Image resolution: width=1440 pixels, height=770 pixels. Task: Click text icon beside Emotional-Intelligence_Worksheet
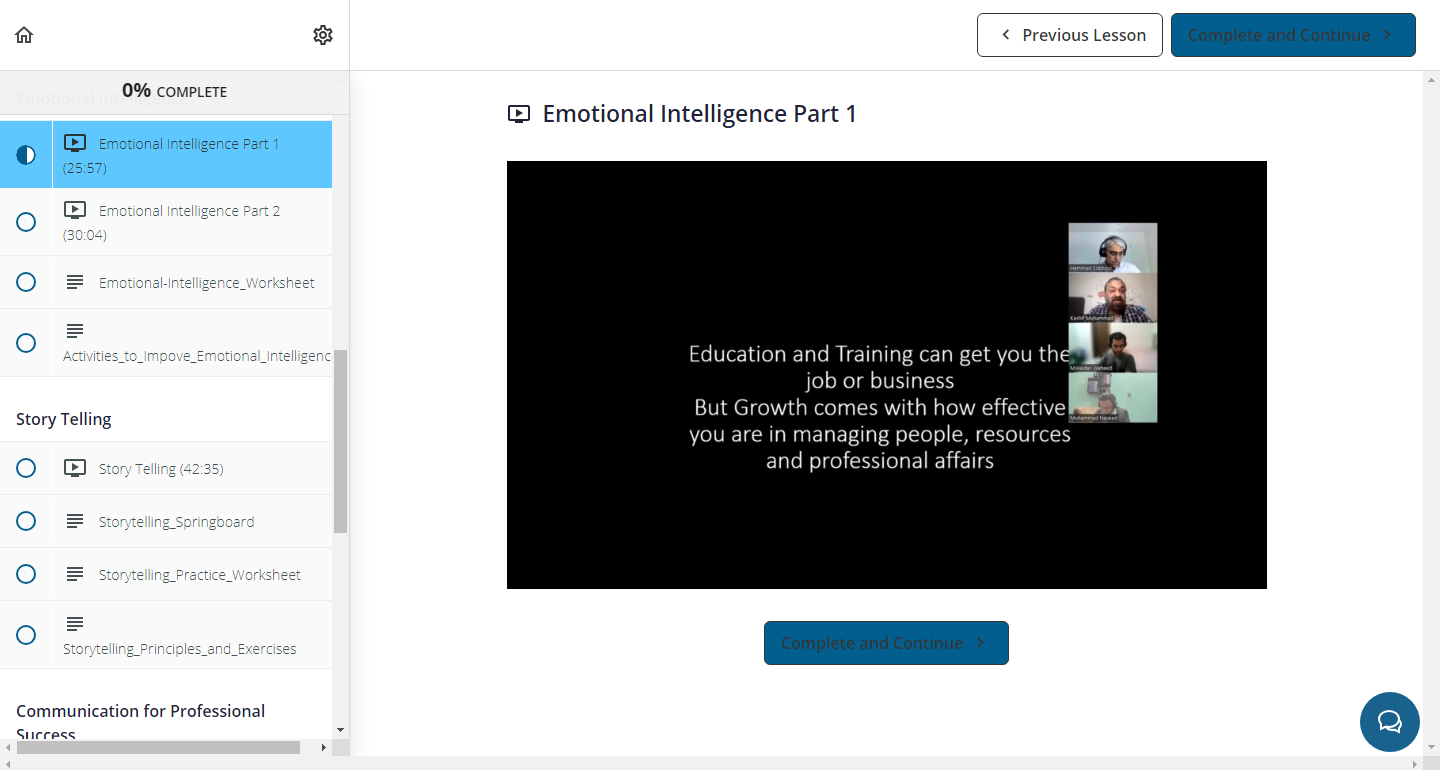coord(75,282)
